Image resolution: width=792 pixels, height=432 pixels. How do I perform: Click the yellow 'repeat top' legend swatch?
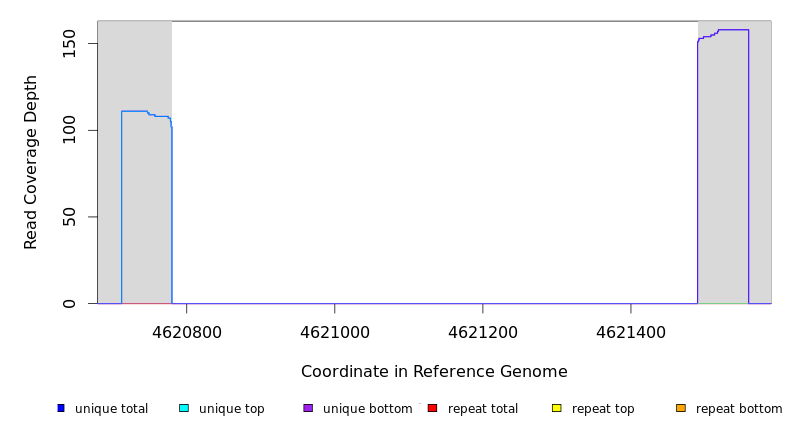pos(557,408)
